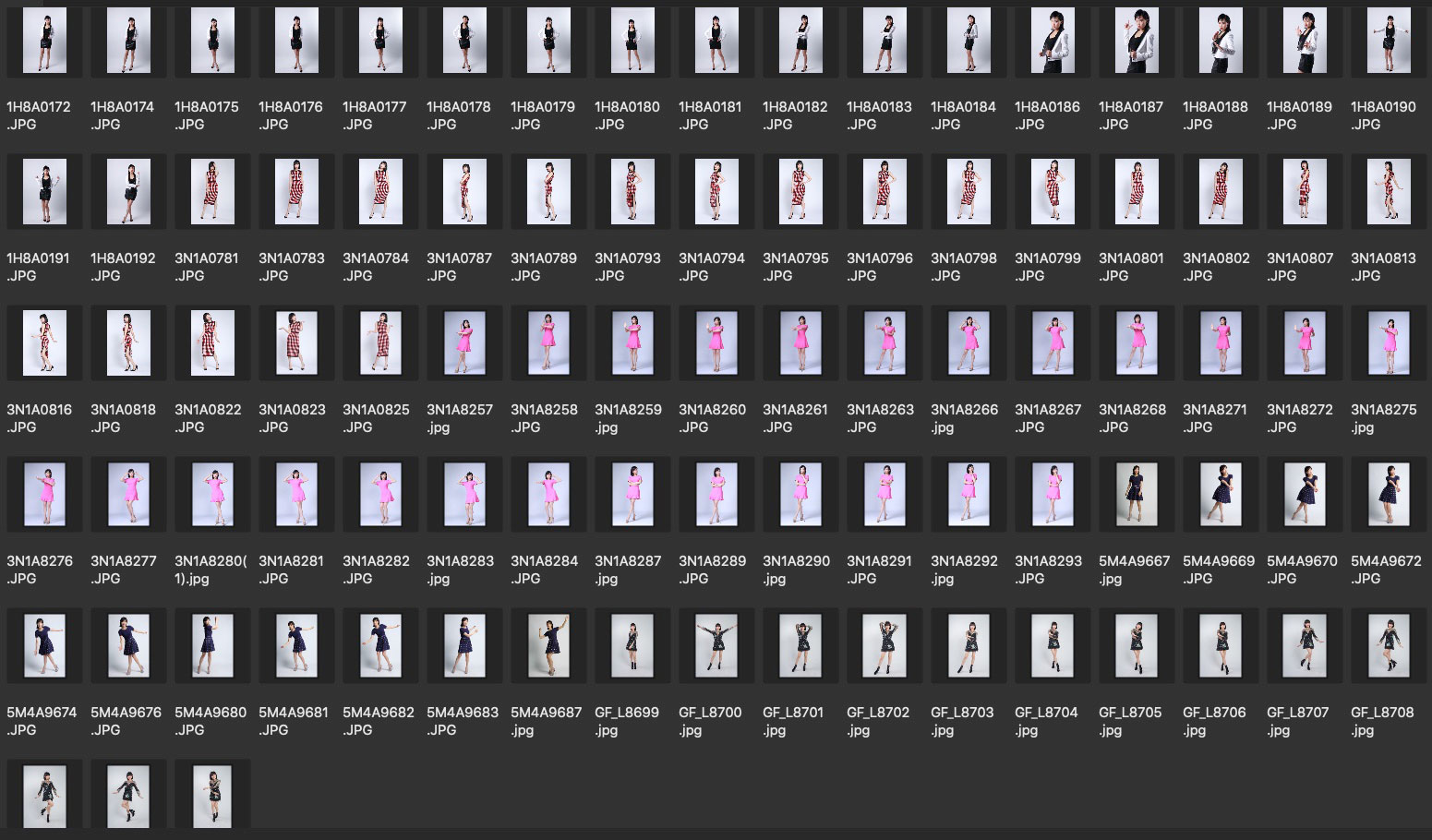This screenshot has width=1432, height=840.
Task: Choose the GF_L8700.jpg arms-raised thumbnail
Action: tap(716, 646)
